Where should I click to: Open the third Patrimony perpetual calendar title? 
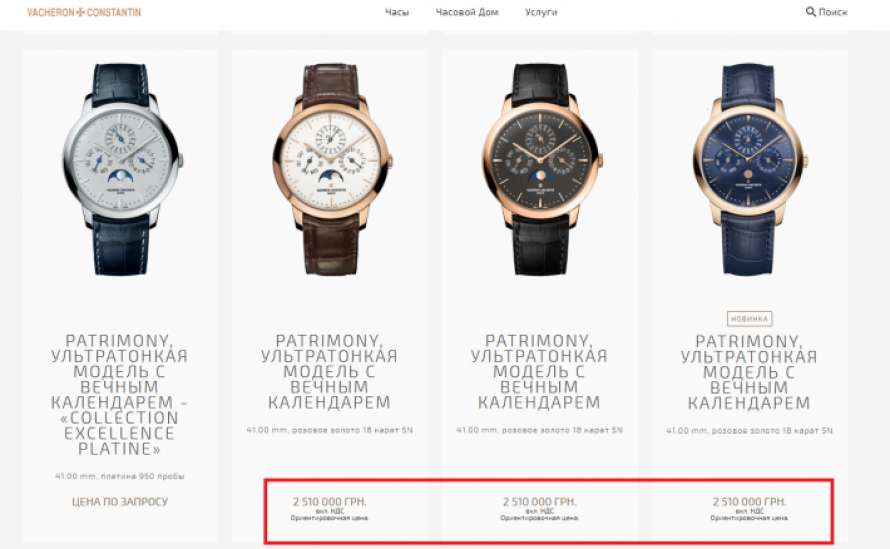(x=539, y=371)
